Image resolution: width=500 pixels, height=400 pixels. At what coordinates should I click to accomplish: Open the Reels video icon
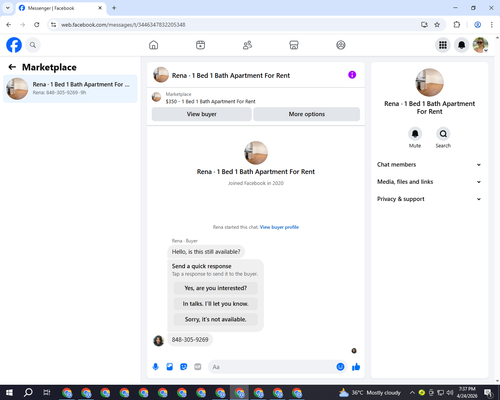[200, 45]
